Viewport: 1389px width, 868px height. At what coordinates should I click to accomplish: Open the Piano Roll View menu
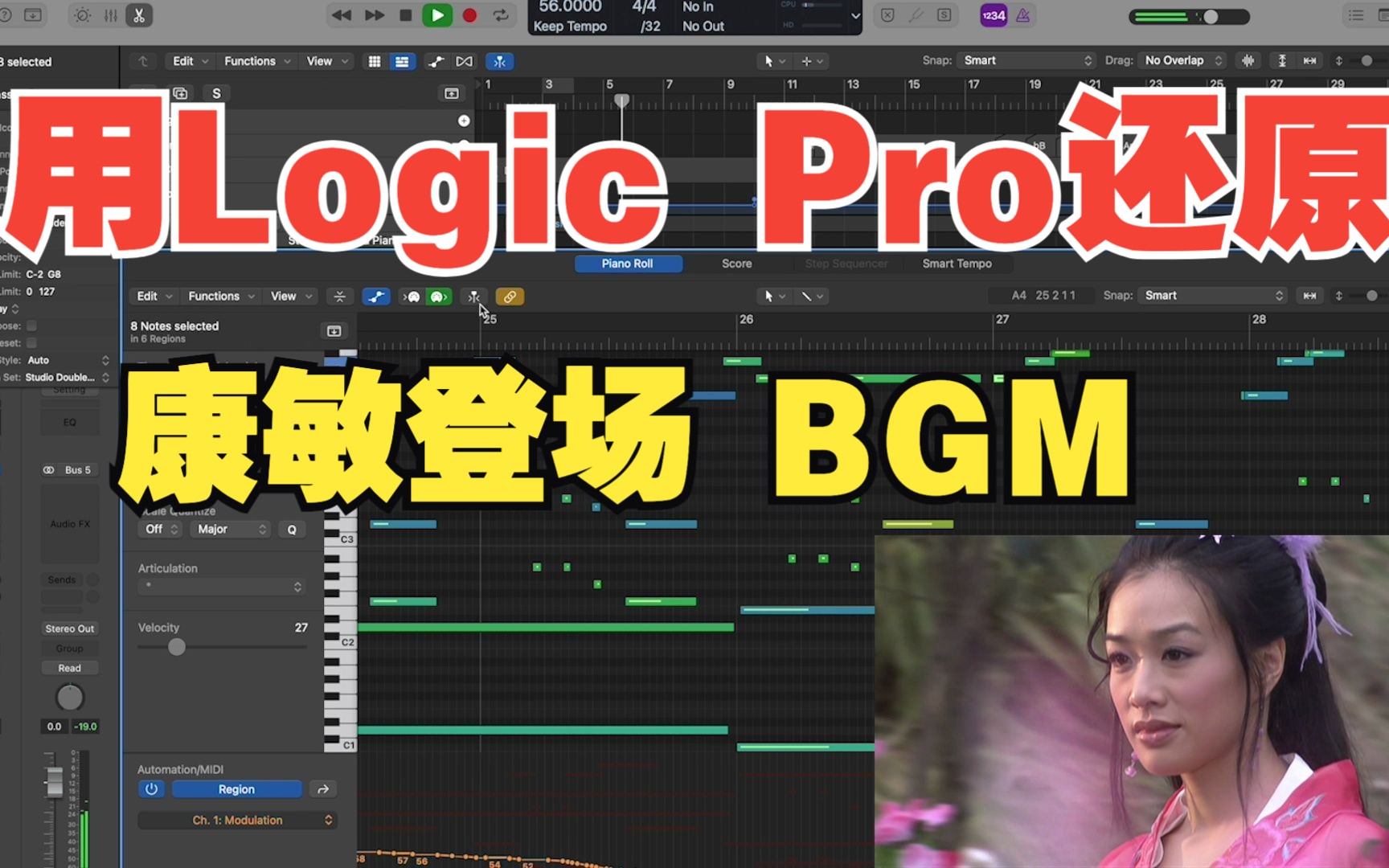click(x=291, y=296)
